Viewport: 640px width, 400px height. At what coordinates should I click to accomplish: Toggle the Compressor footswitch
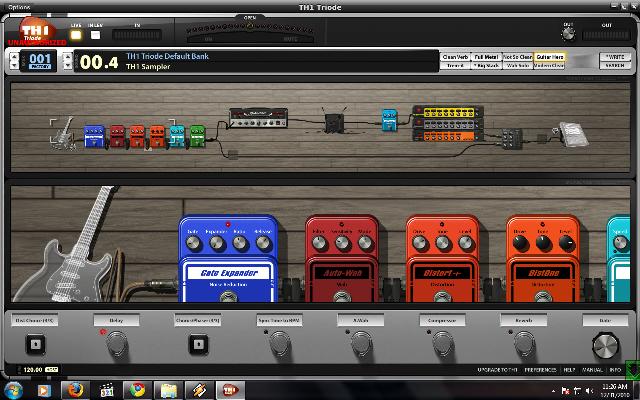click(443, 343)
